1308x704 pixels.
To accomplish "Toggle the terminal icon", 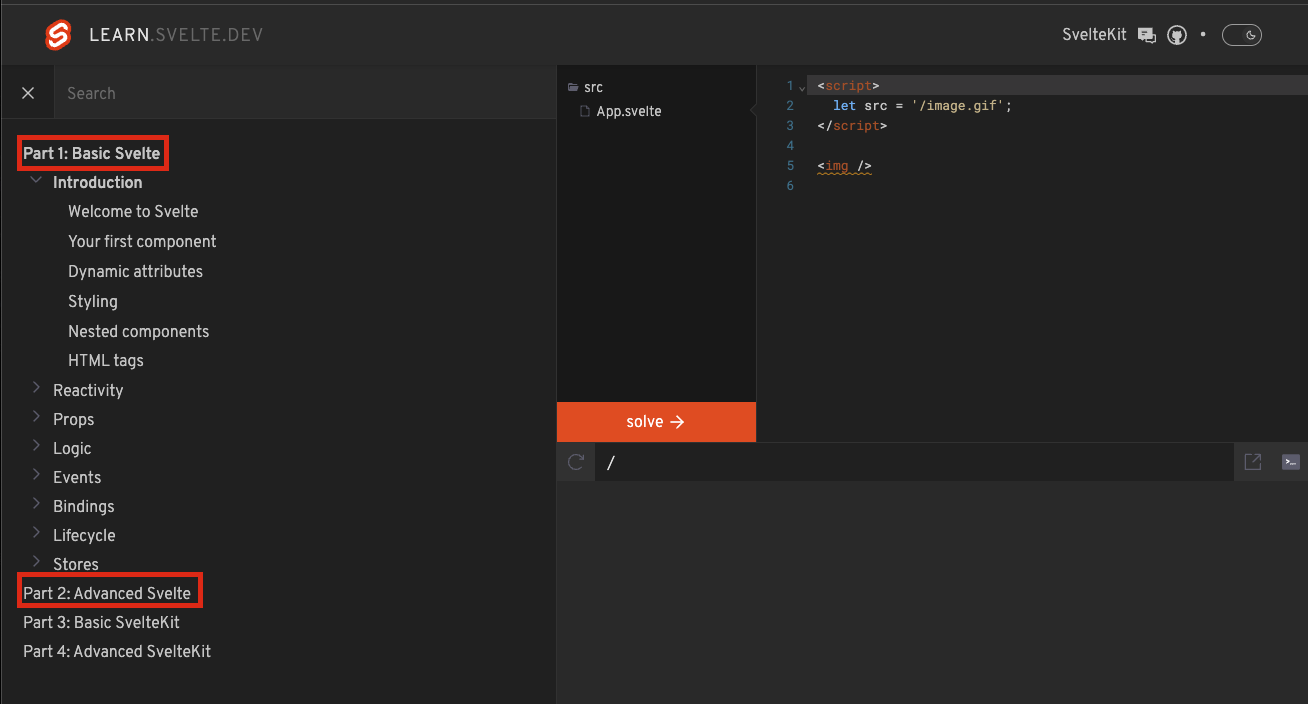I will tap(1291, 462).
